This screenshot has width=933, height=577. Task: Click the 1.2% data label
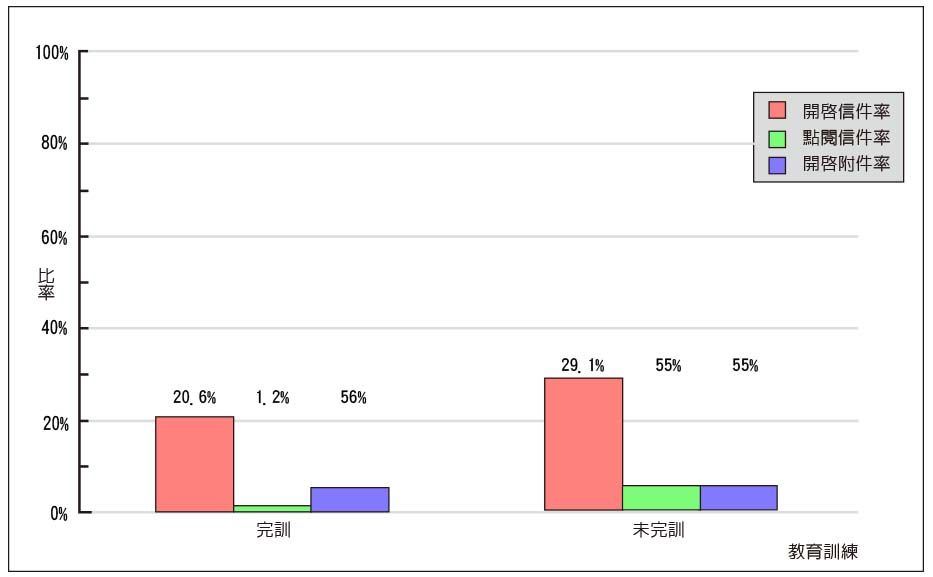pyautogui.click(x=273, y=397)
